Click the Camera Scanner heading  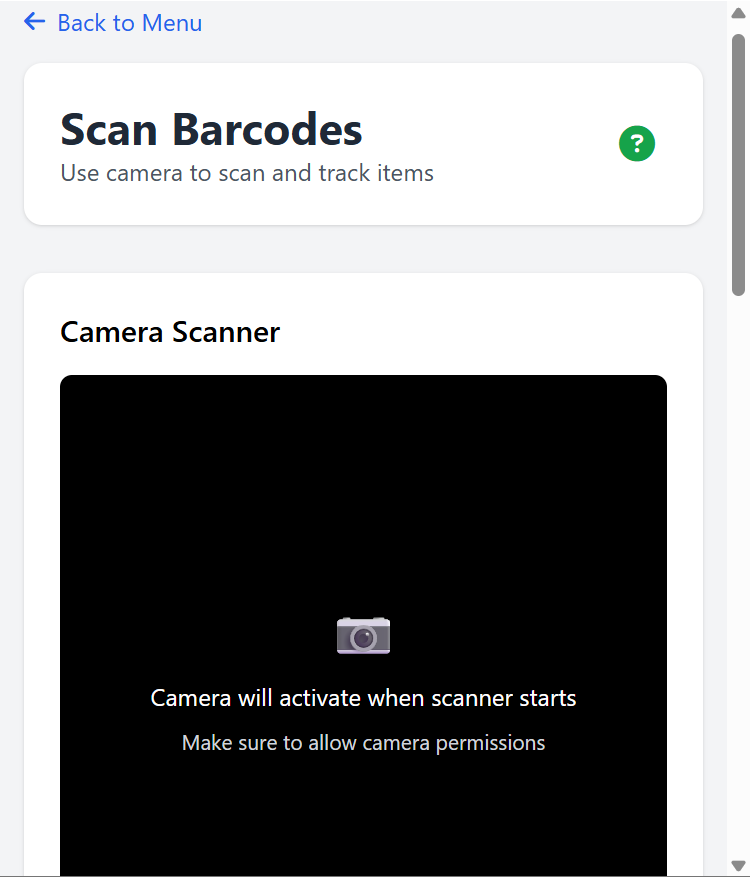point(169,331)
